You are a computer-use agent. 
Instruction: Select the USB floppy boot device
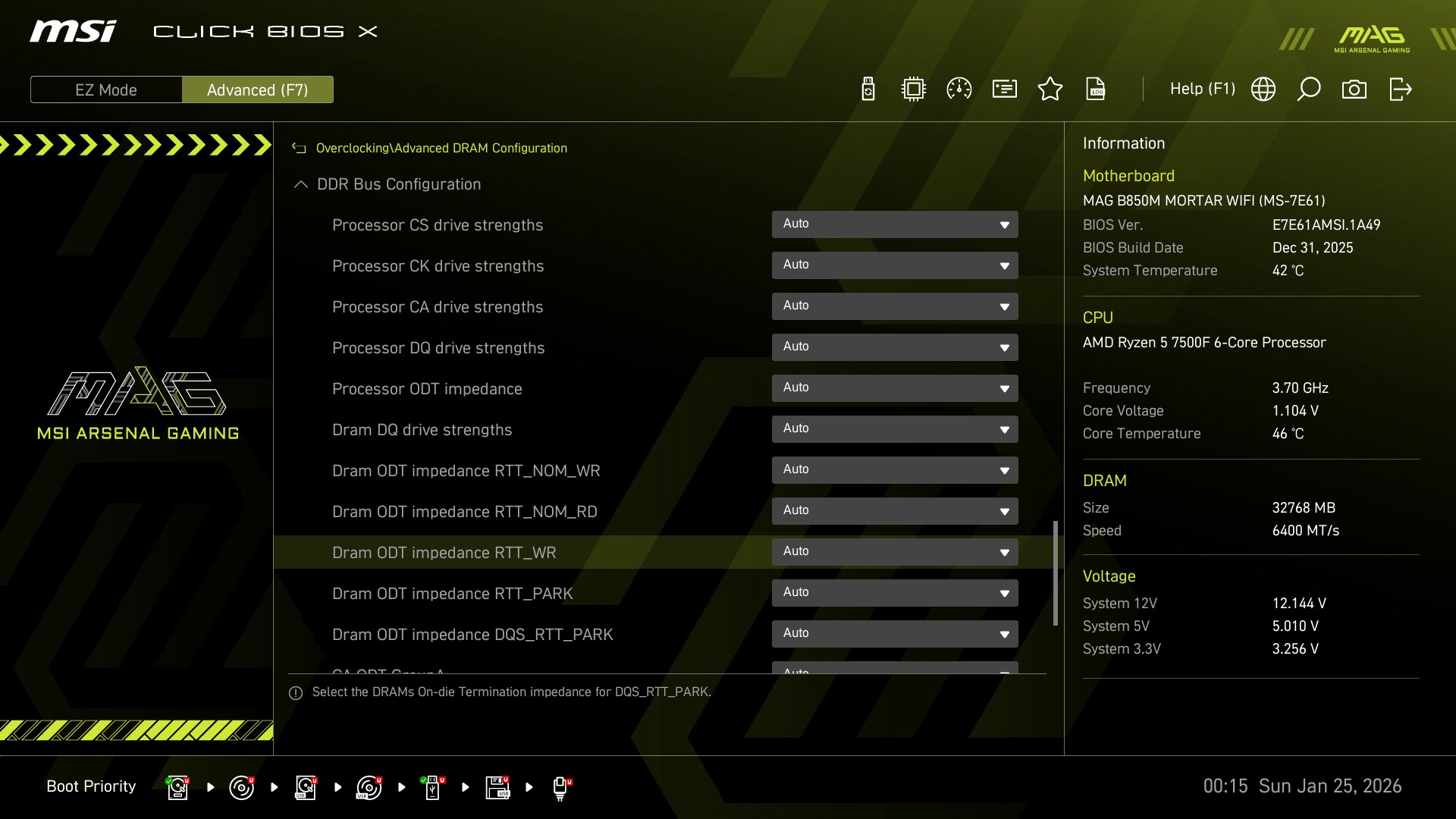click(x=497, y=787)
